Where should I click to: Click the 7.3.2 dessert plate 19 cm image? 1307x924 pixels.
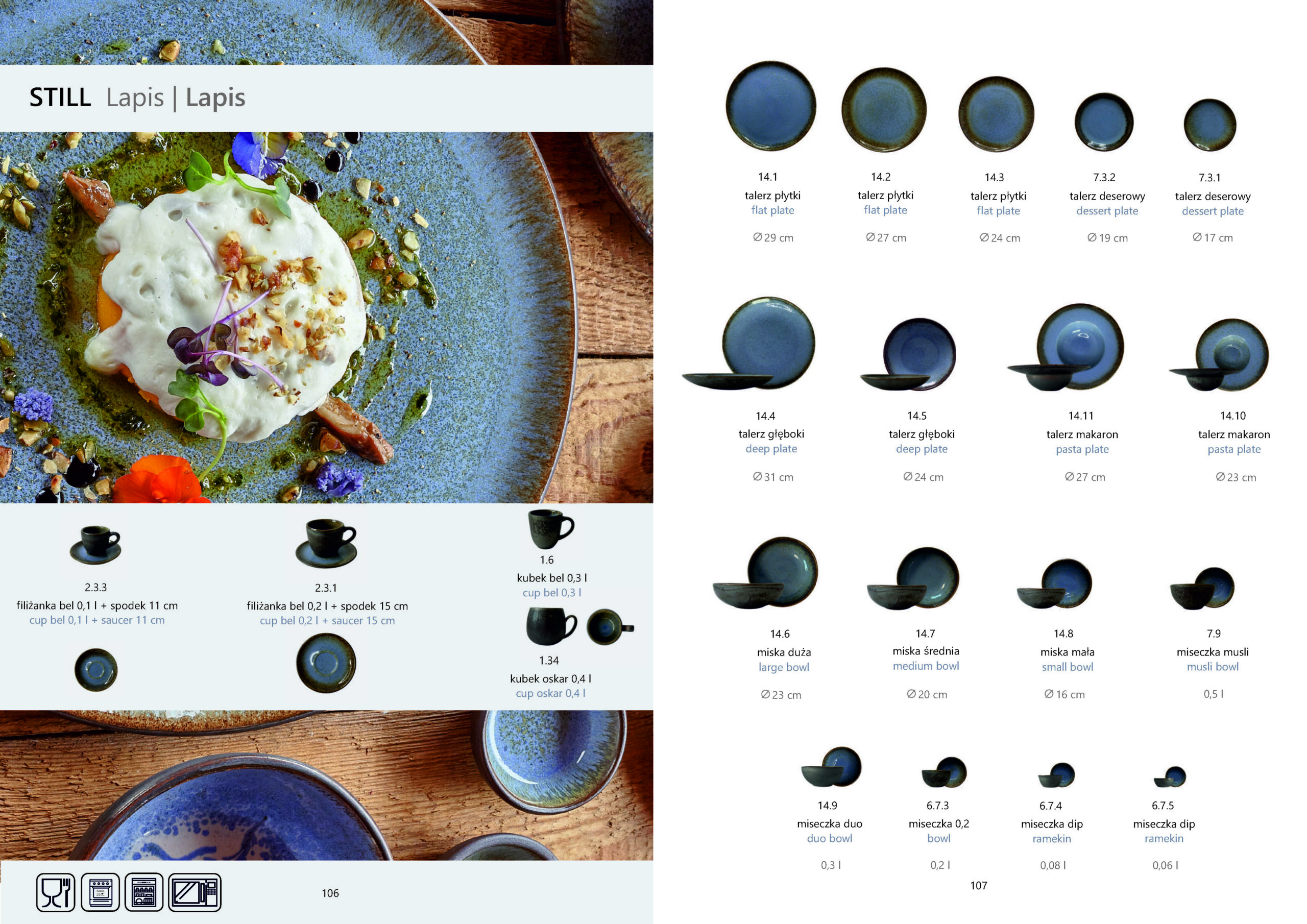[x=1104, y=122]
